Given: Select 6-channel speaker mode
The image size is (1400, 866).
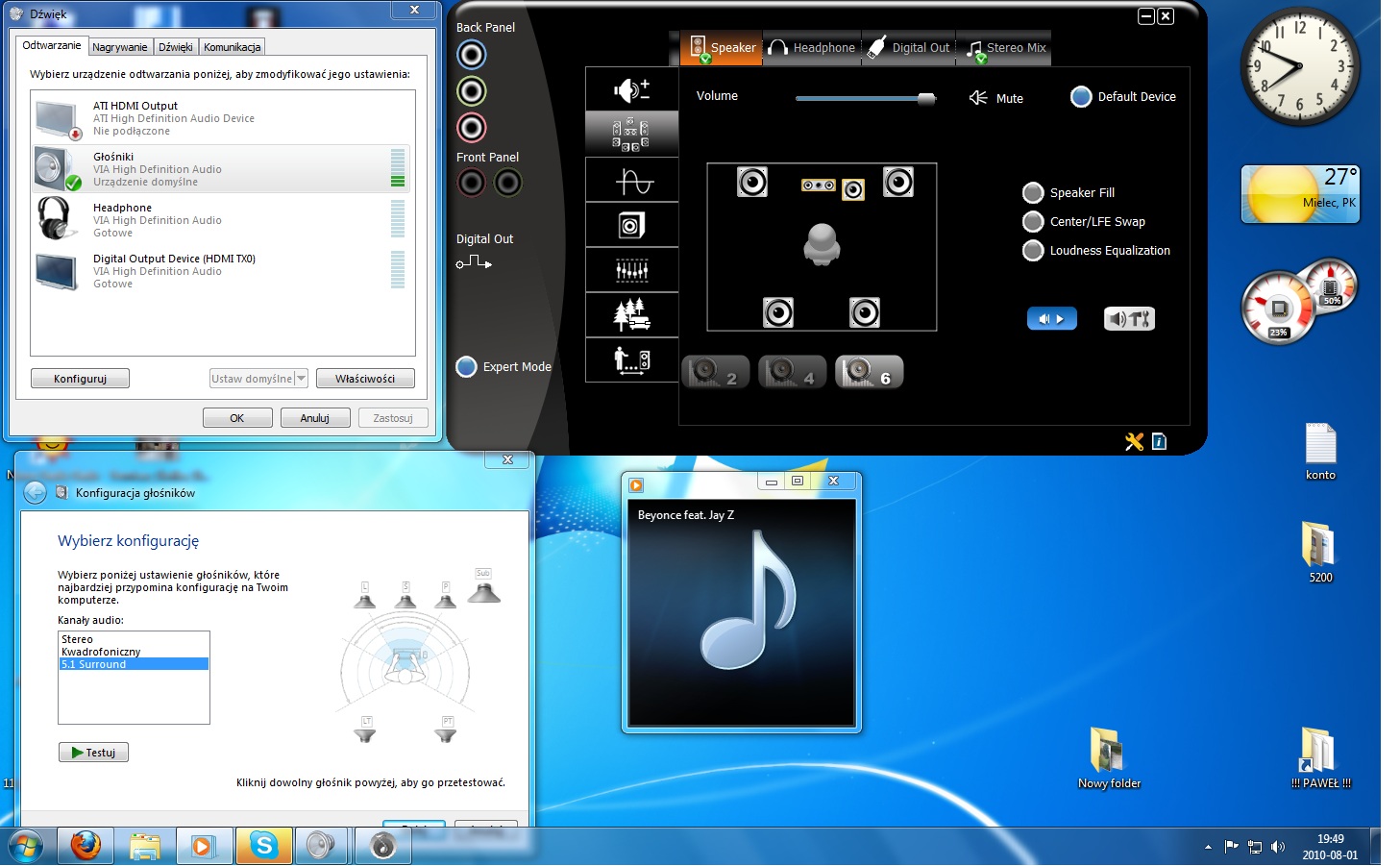Looking at the screenshot, I should point(869,372).
